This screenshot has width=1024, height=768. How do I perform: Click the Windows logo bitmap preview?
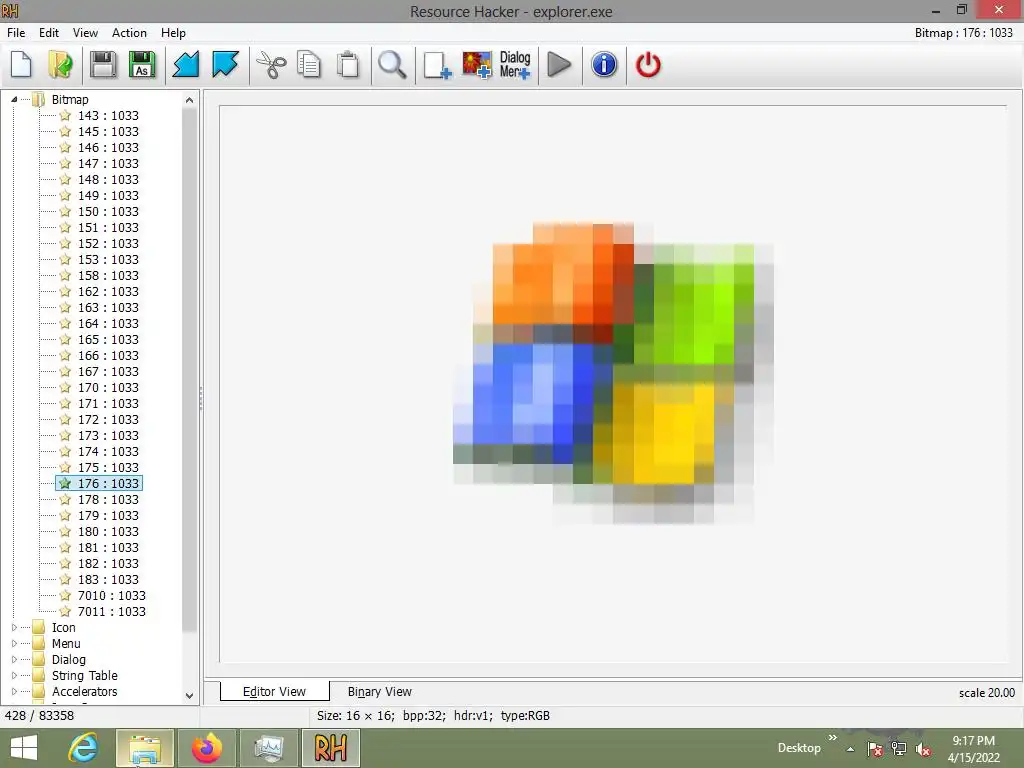613,372
